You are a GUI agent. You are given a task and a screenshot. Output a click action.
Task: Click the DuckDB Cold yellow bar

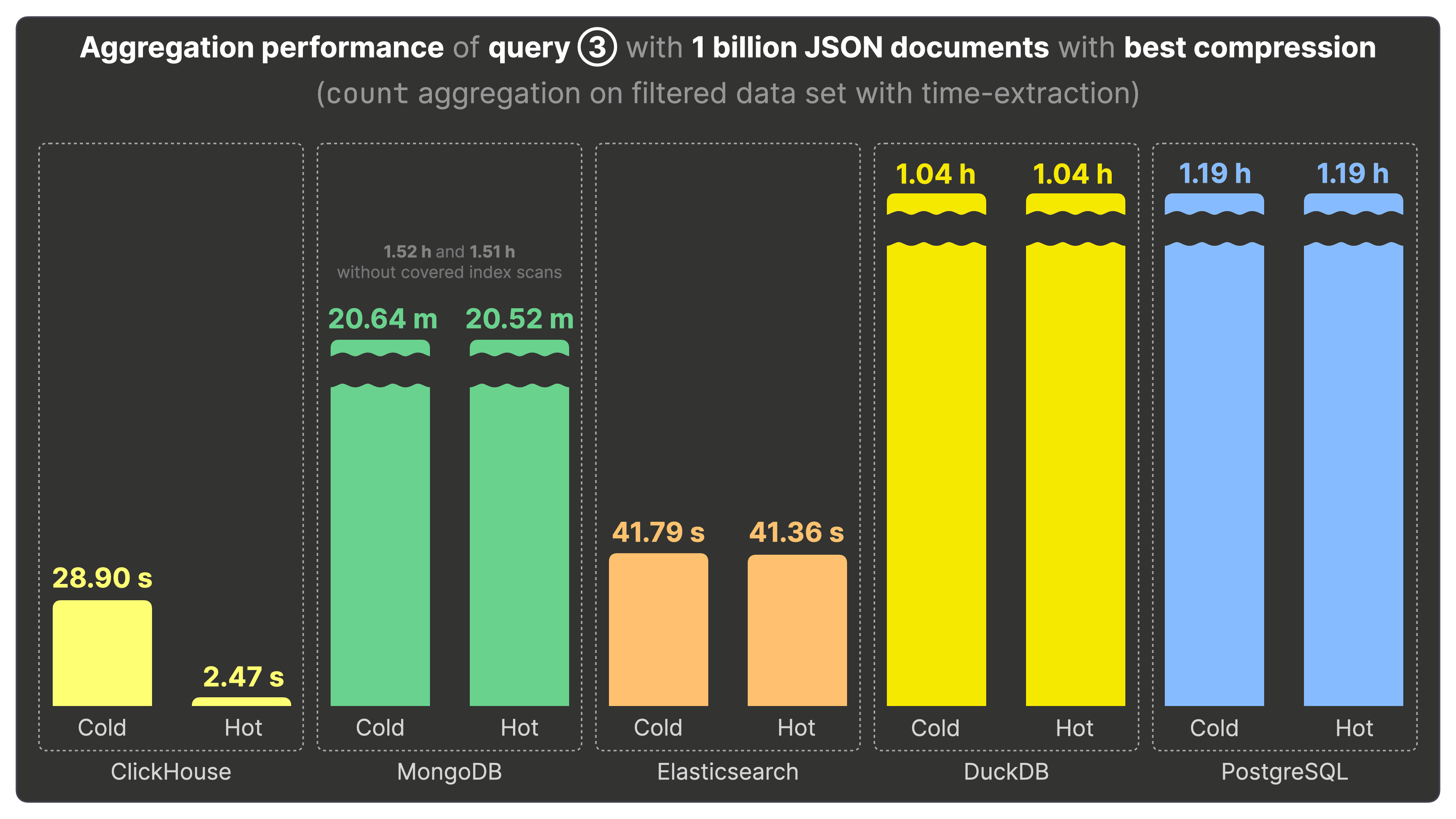[936, 475]
